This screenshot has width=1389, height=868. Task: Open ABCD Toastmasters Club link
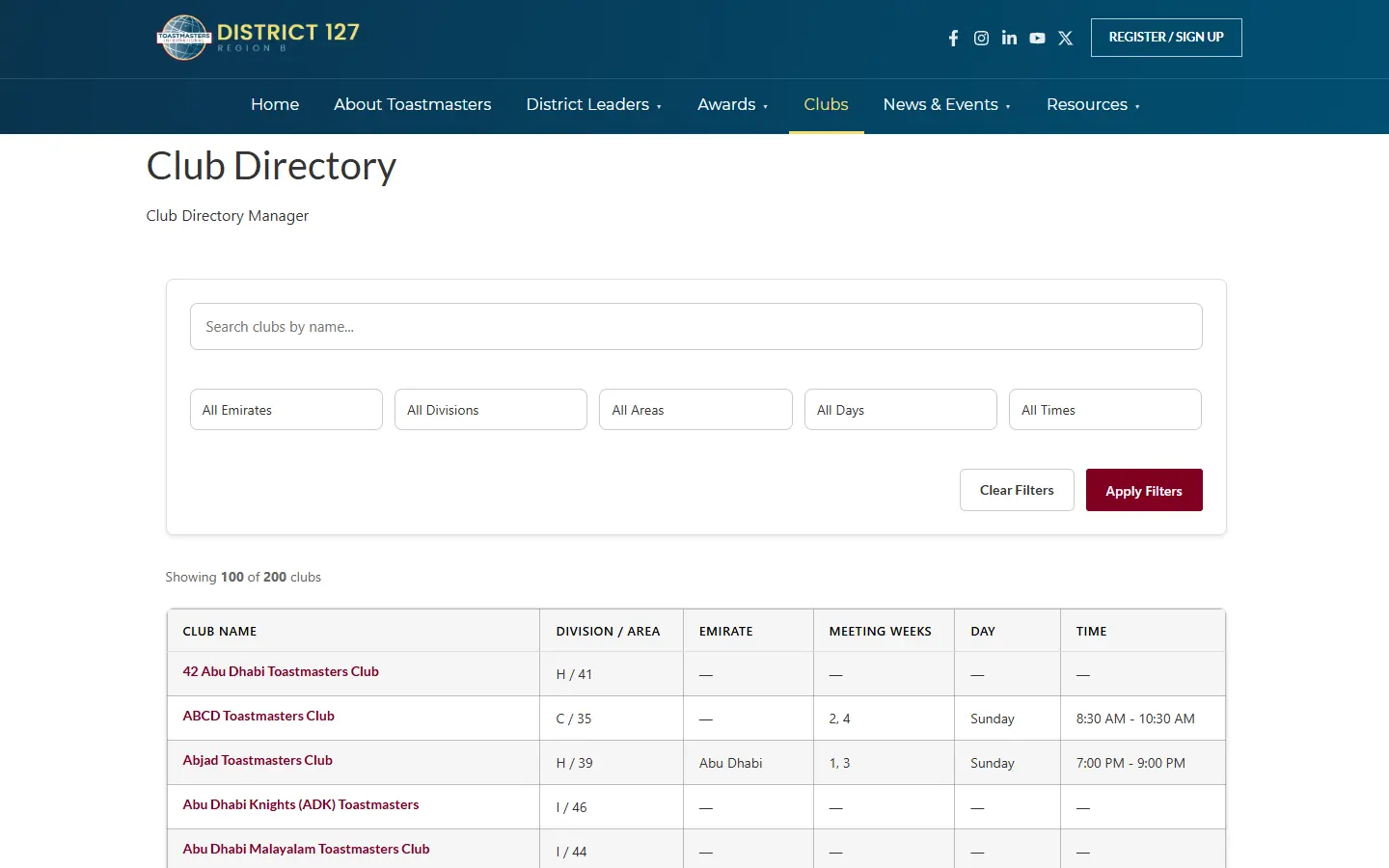click(x=259, y=716)
